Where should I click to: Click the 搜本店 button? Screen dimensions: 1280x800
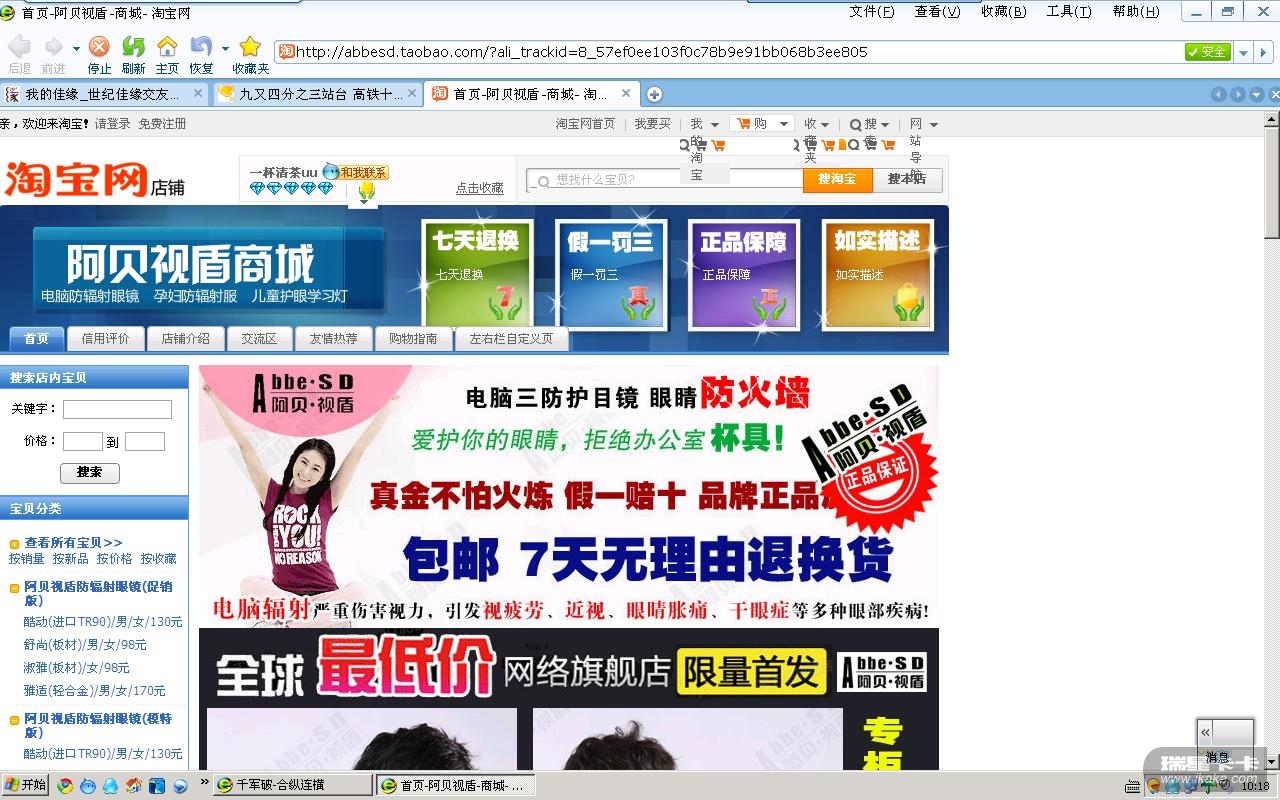coord(907,179)
